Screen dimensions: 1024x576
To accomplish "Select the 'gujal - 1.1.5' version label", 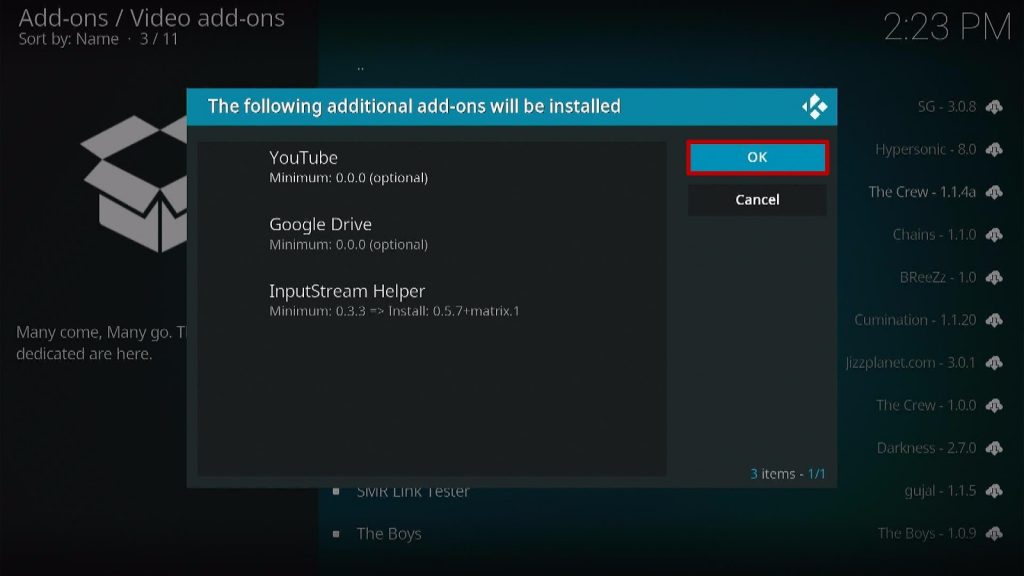I will pyautogui.click(x=940, y=491).
